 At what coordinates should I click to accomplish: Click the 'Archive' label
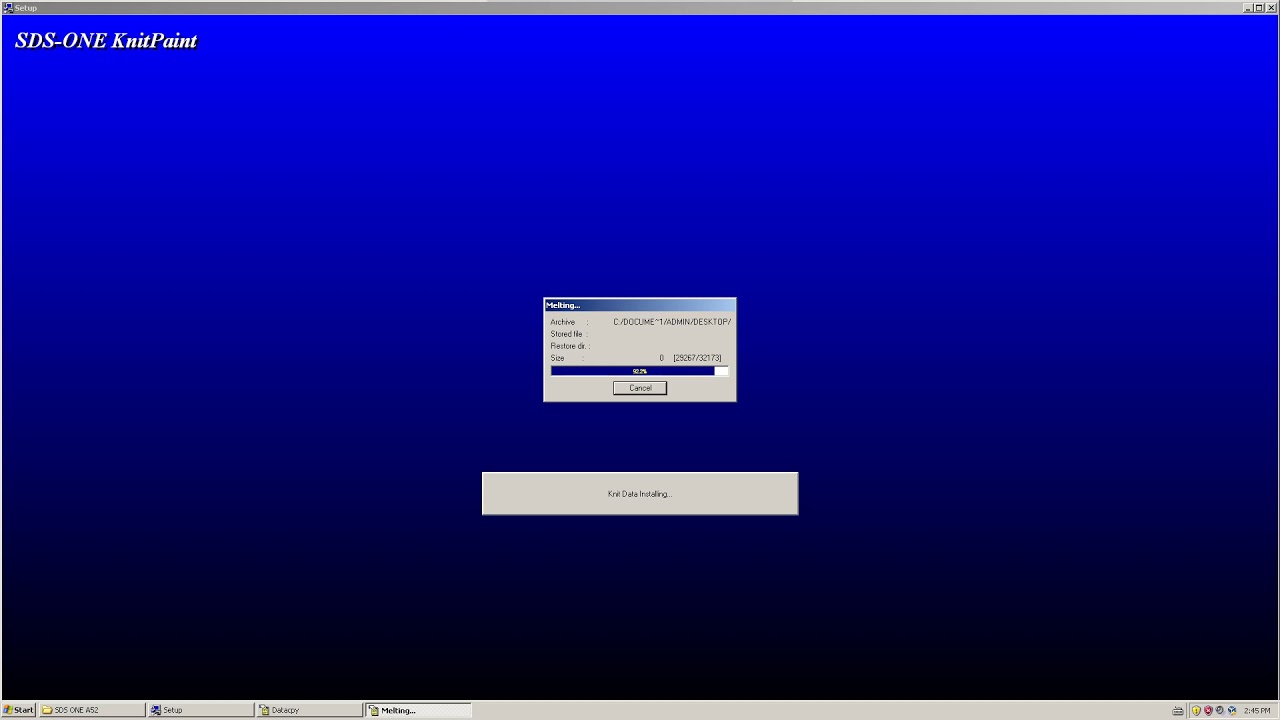pyautogui.click(x=562, y=322)
